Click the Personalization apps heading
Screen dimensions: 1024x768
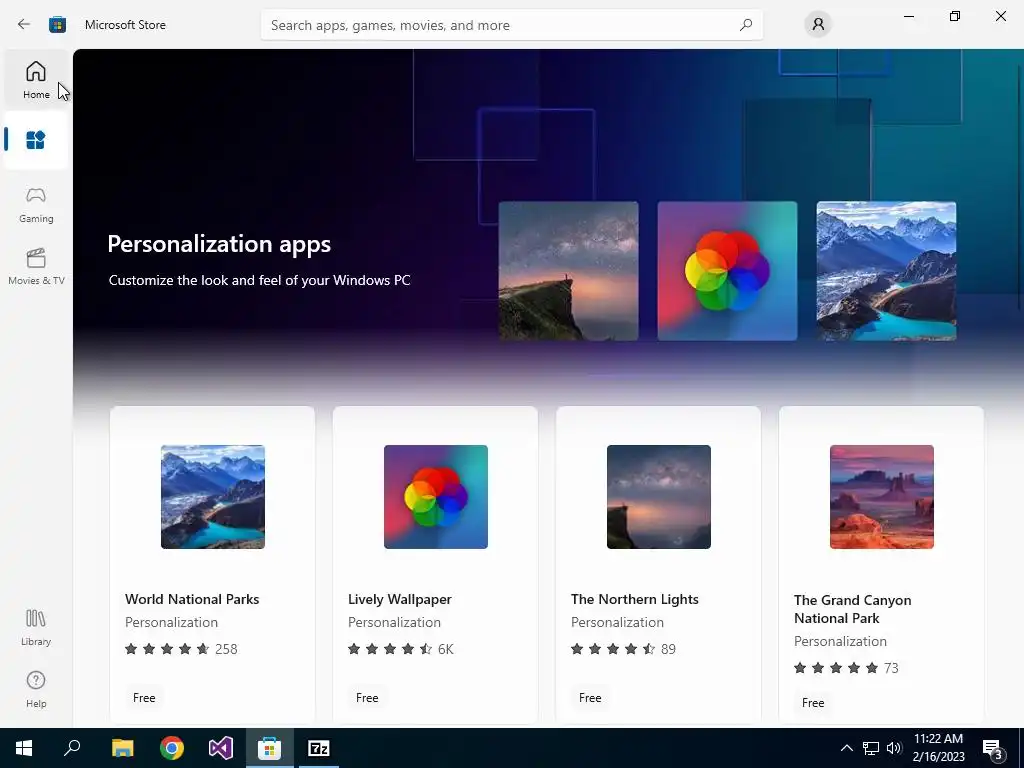pyautogui.click(x=219, y=244)
